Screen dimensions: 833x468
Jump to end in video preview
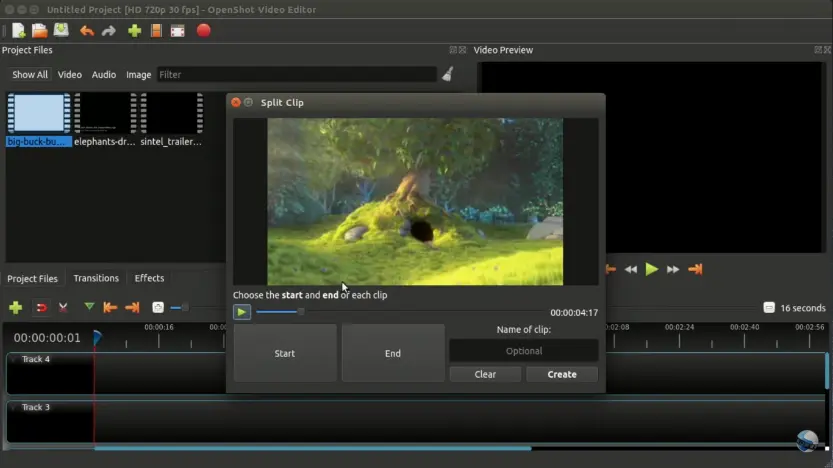pos(695,269)
